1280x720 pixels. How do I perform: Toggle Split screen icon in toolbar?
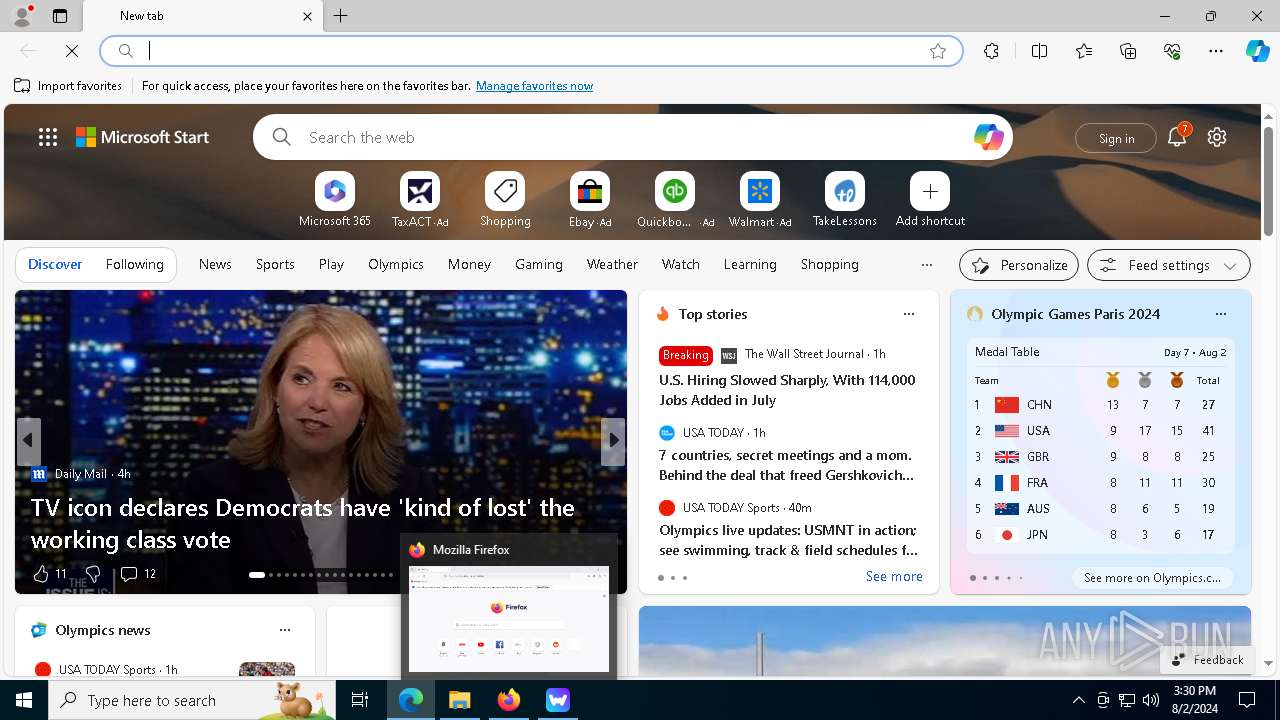coord(1039,51)
